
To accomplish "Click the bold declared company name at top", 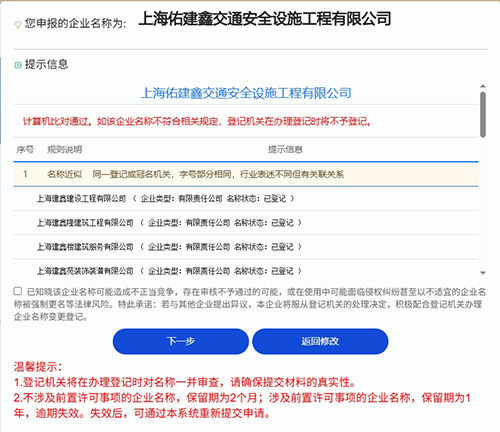I will pos(265,19).
